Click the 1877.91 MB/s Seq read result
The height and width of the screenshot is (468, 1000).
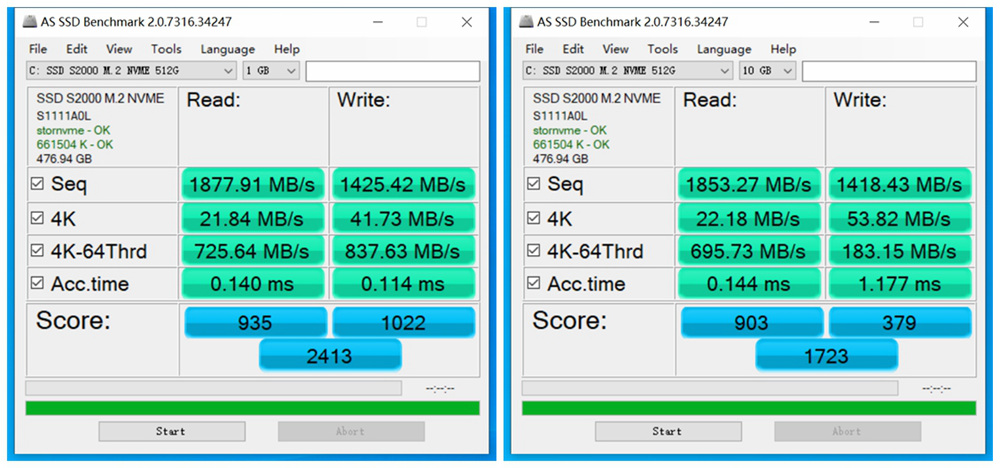253,184
